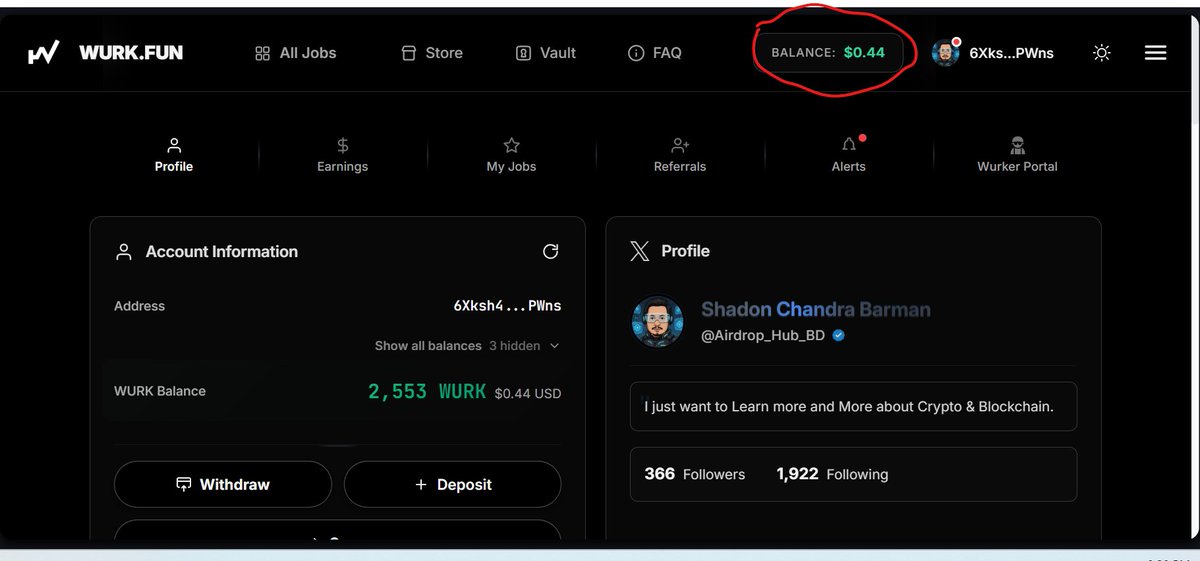Click the wallet avatar in the header
1200x561 pixels.
click(x=945, y=53)
